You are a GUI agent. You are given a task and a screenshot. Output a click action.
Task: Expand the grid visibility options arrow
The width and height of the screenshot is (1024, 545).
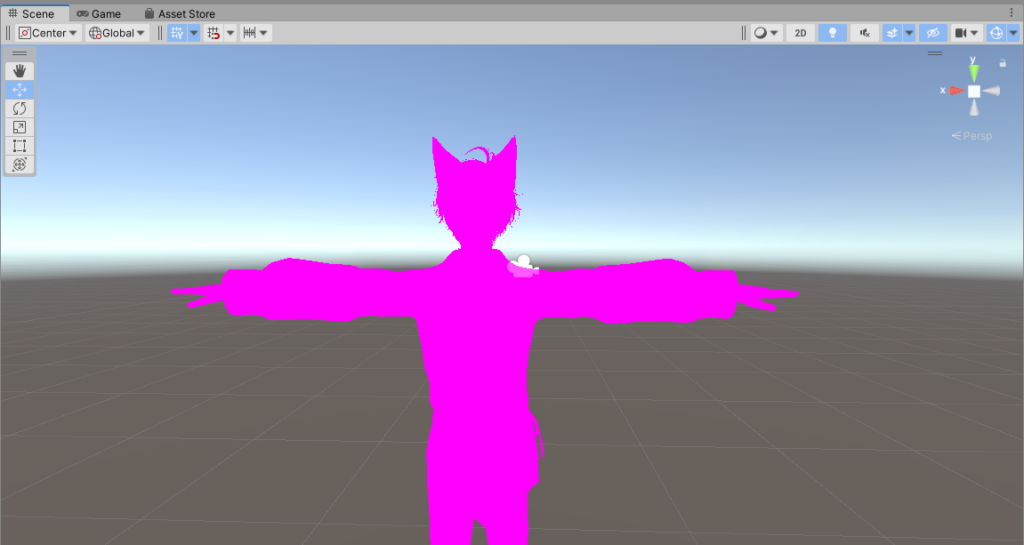pyautogui.click(x=194, y=33)
